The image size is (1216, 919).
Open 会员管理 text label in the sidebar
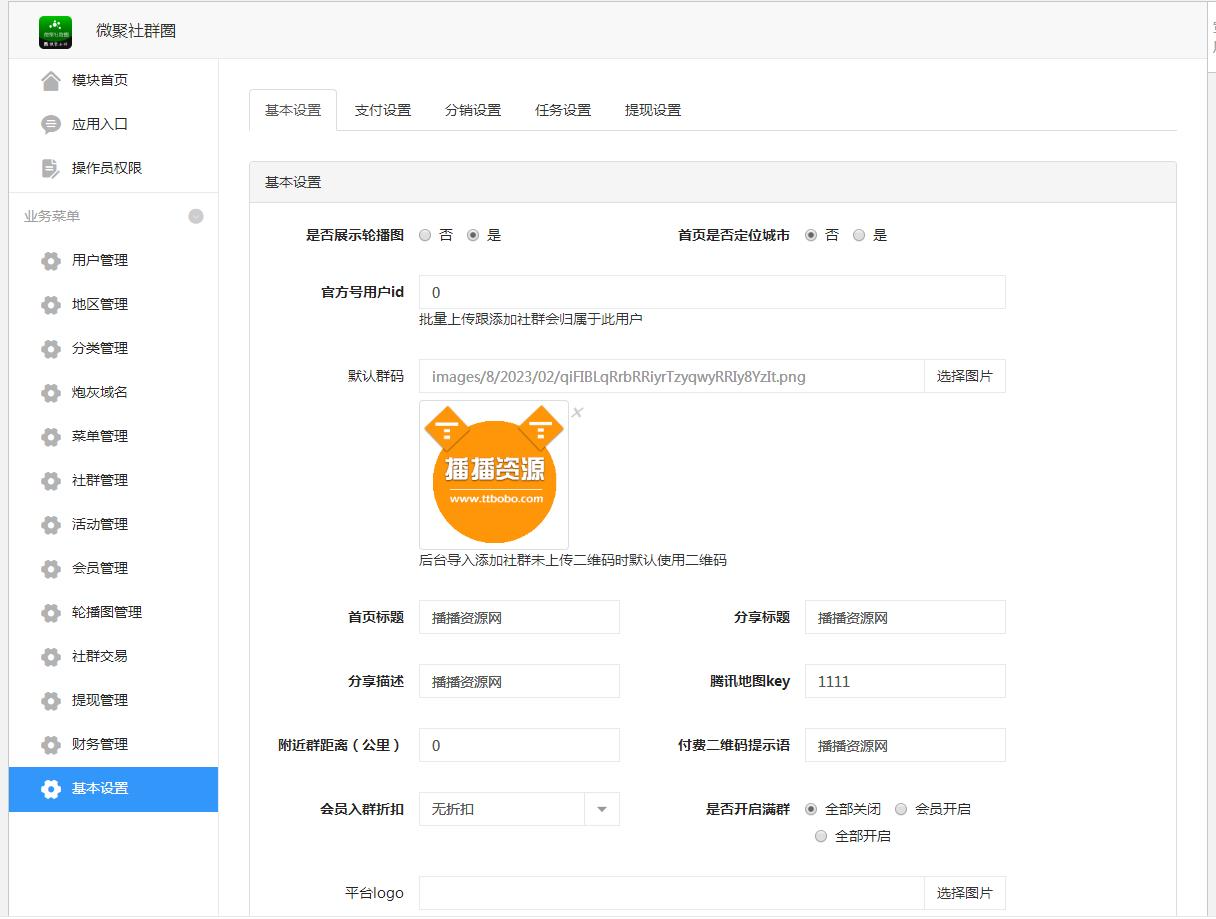(100, 568)
